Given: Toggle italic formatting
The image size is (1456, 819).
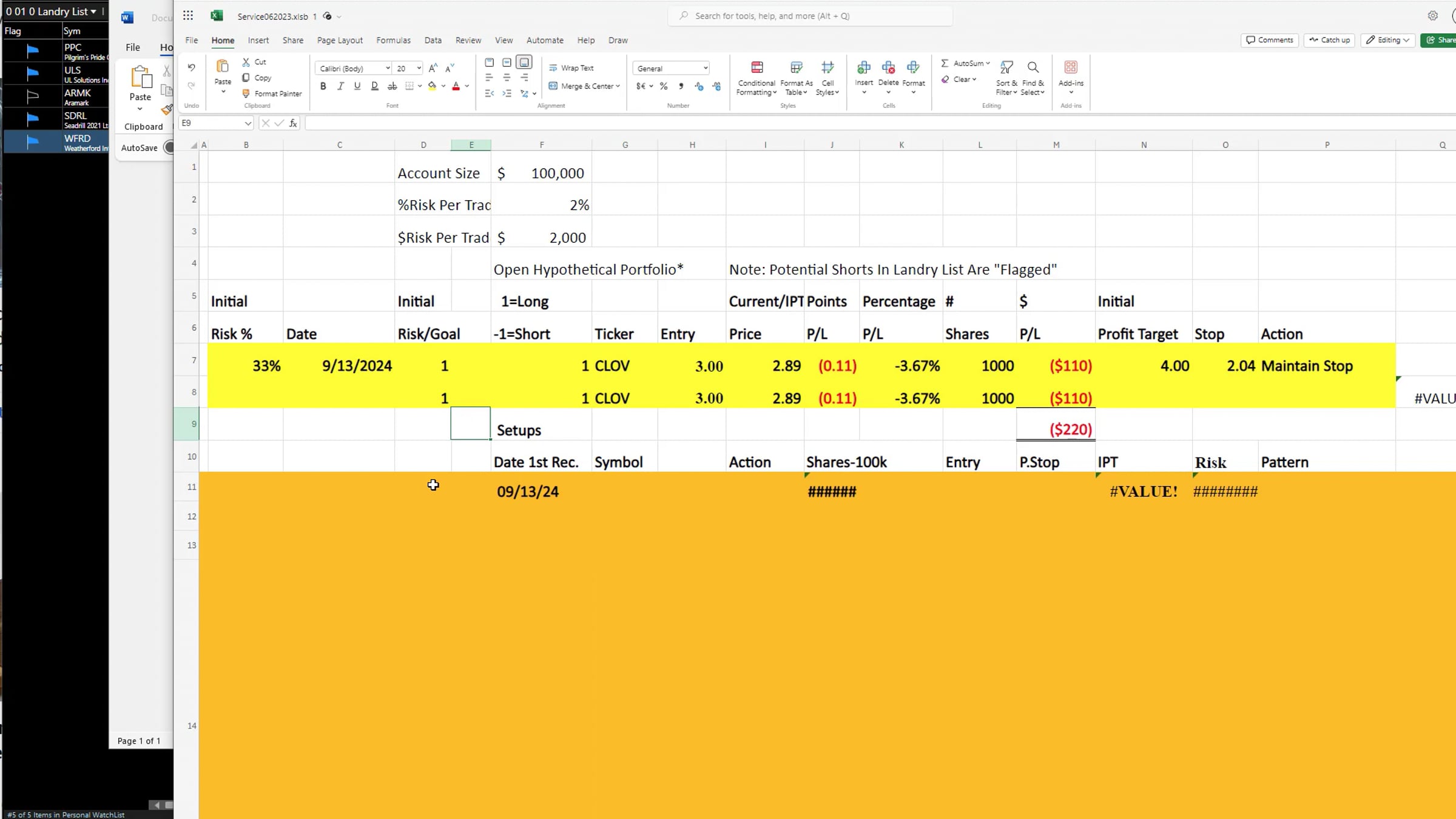Looking at the screenshot, I should 340,86.
